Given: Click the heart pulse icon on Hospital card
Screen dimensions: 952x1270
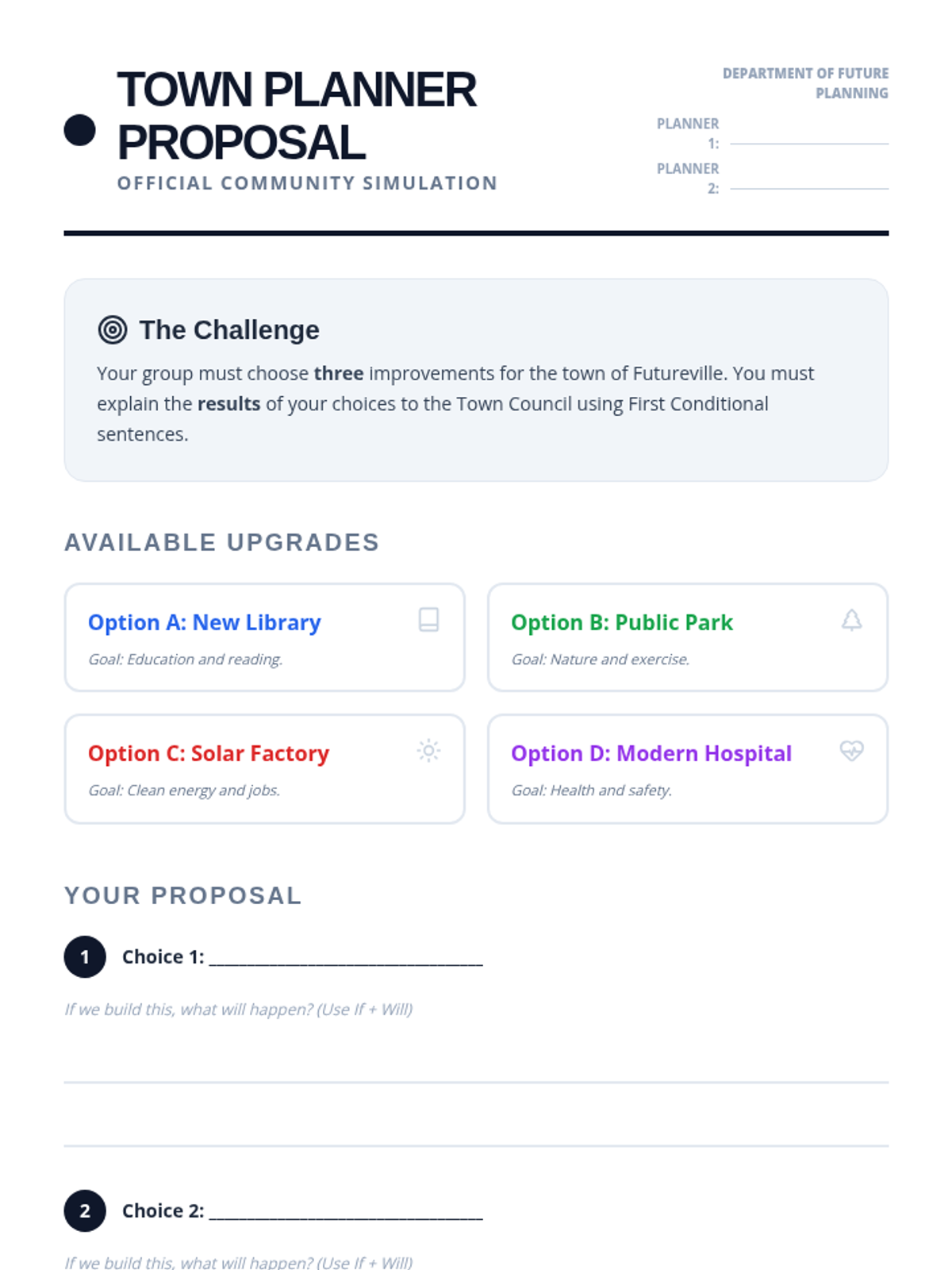Looking at the screenshot, I should pyautogui.click(x=851, y=750).
